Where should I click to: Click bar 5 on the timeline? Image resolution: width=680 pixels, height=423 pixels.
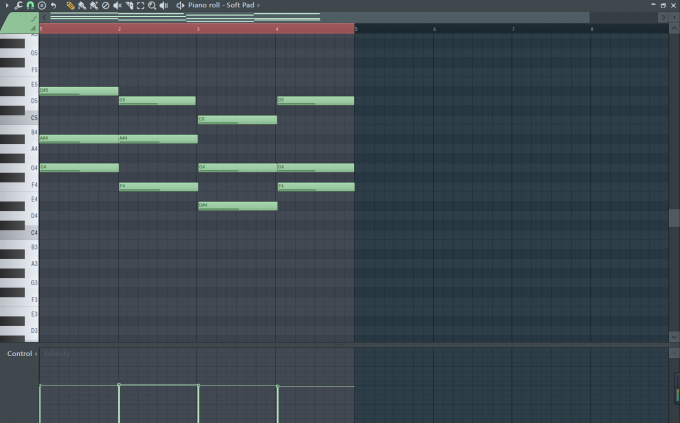[x=356, y=29]
